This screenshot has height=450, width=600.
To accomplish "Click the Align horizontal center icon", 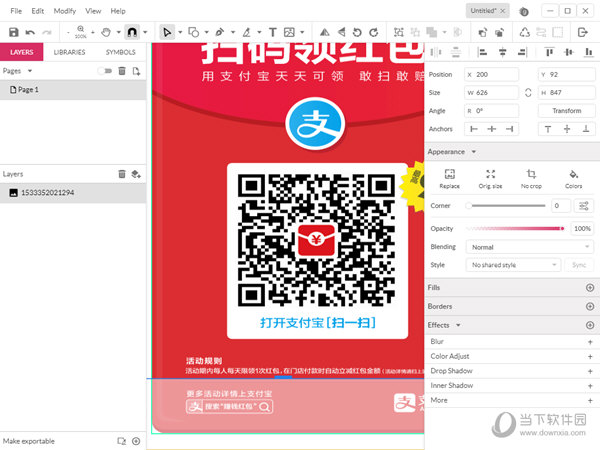I will 502,52.
